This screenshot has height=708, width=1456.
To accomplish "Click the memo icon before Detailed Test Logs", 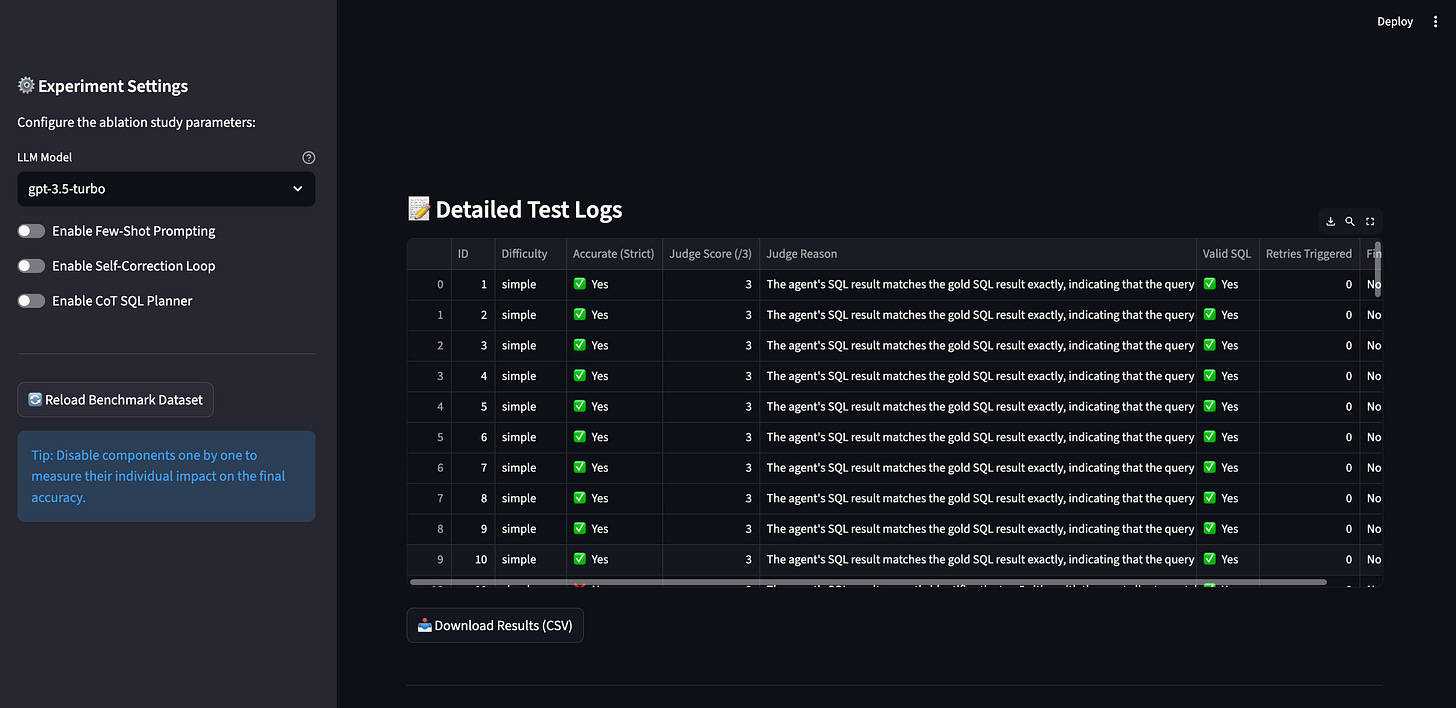I will [418, 208].
